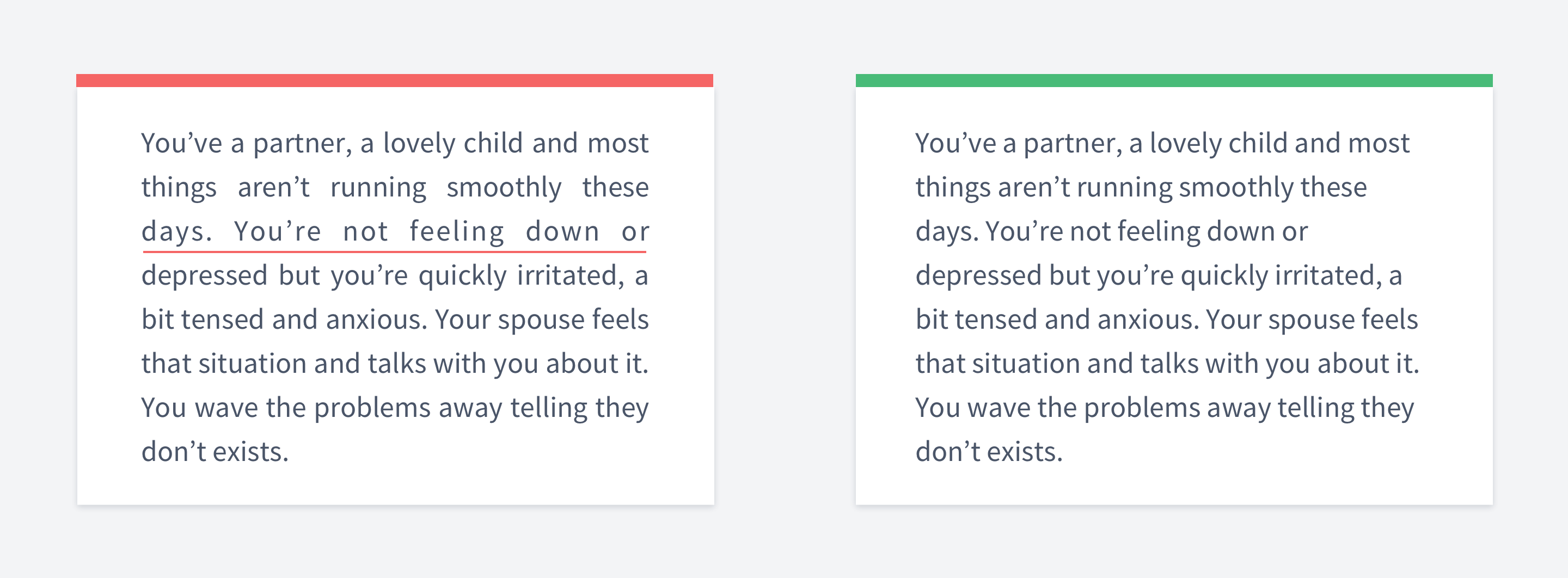Click 'You've' starting the green-topped paragraph
The image size is (1568, 578).
point(955,144)
